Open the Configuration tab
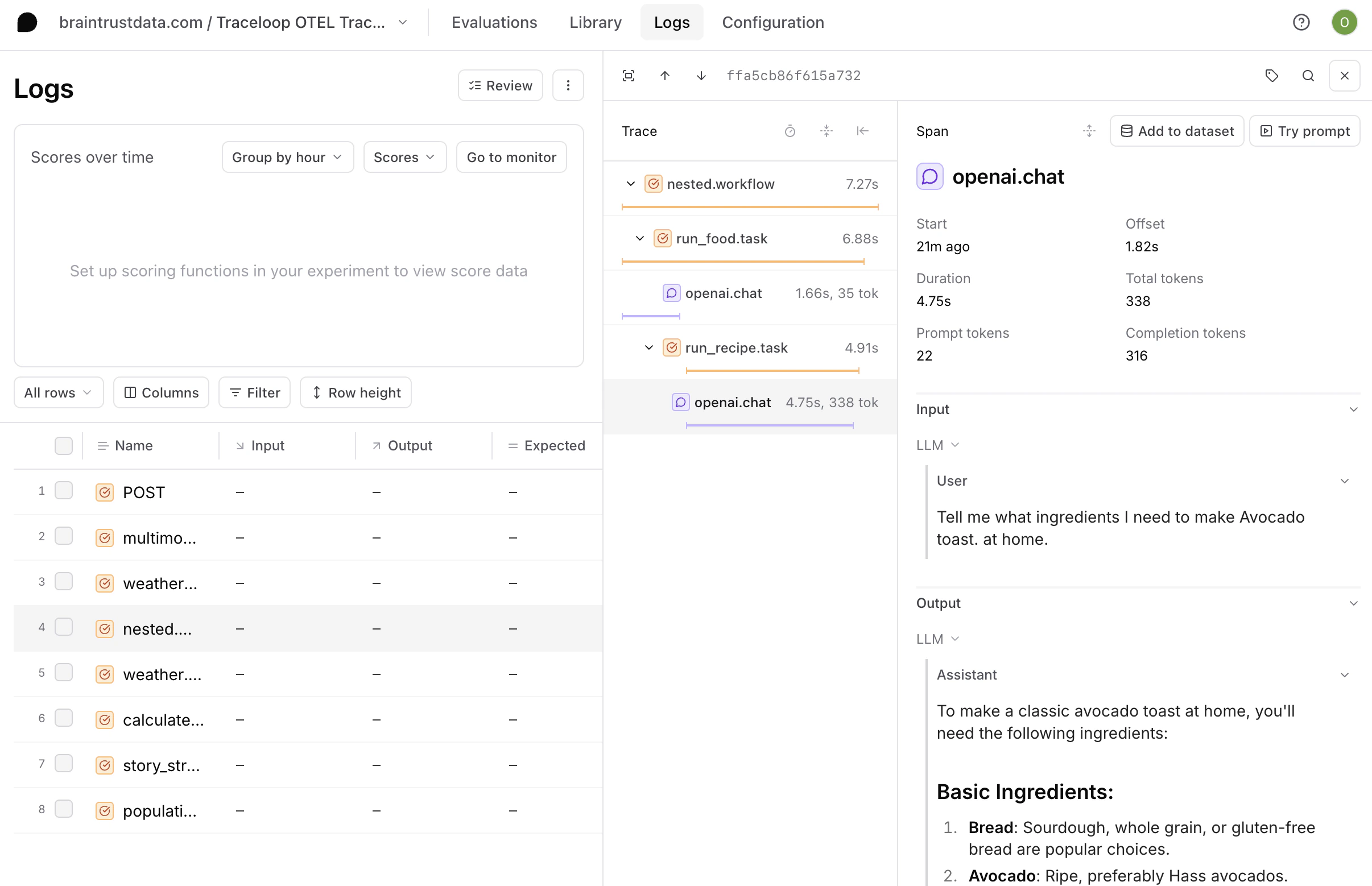The height and width of the screenshot is (886, 1372). tap(772, 22)
